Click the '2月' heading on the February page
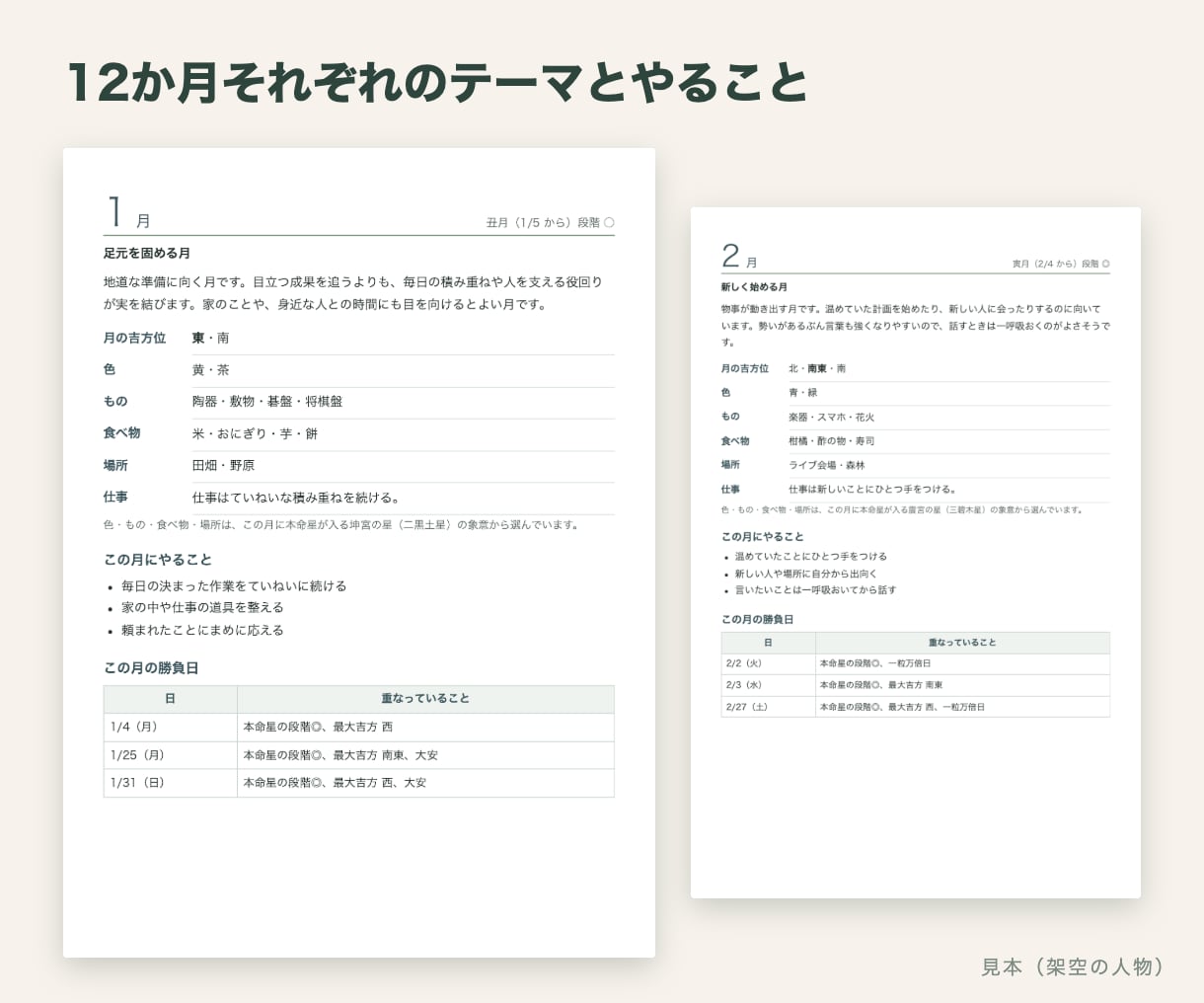The width and height of the screenshot is (1204, 1003). tap(739, 257)
